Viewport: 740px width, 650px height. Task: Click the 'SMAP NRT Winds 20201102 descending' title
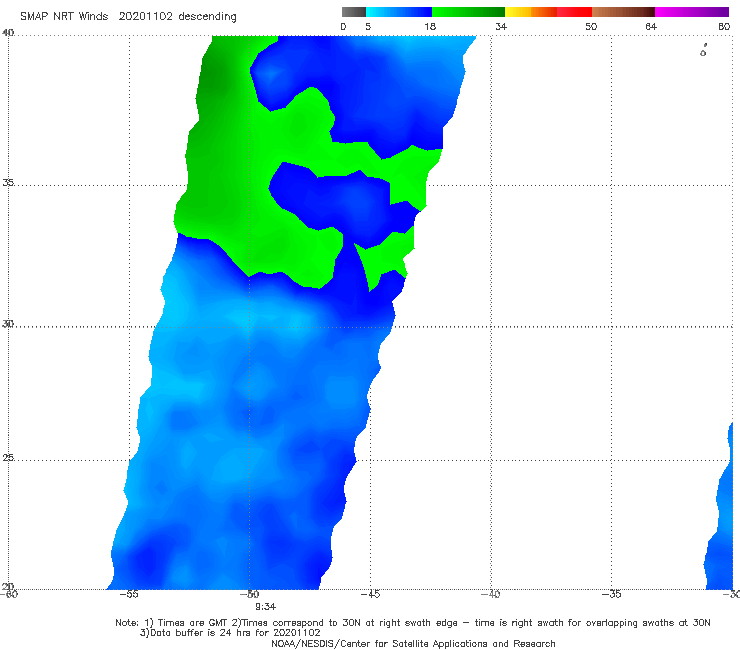[128, 17]
